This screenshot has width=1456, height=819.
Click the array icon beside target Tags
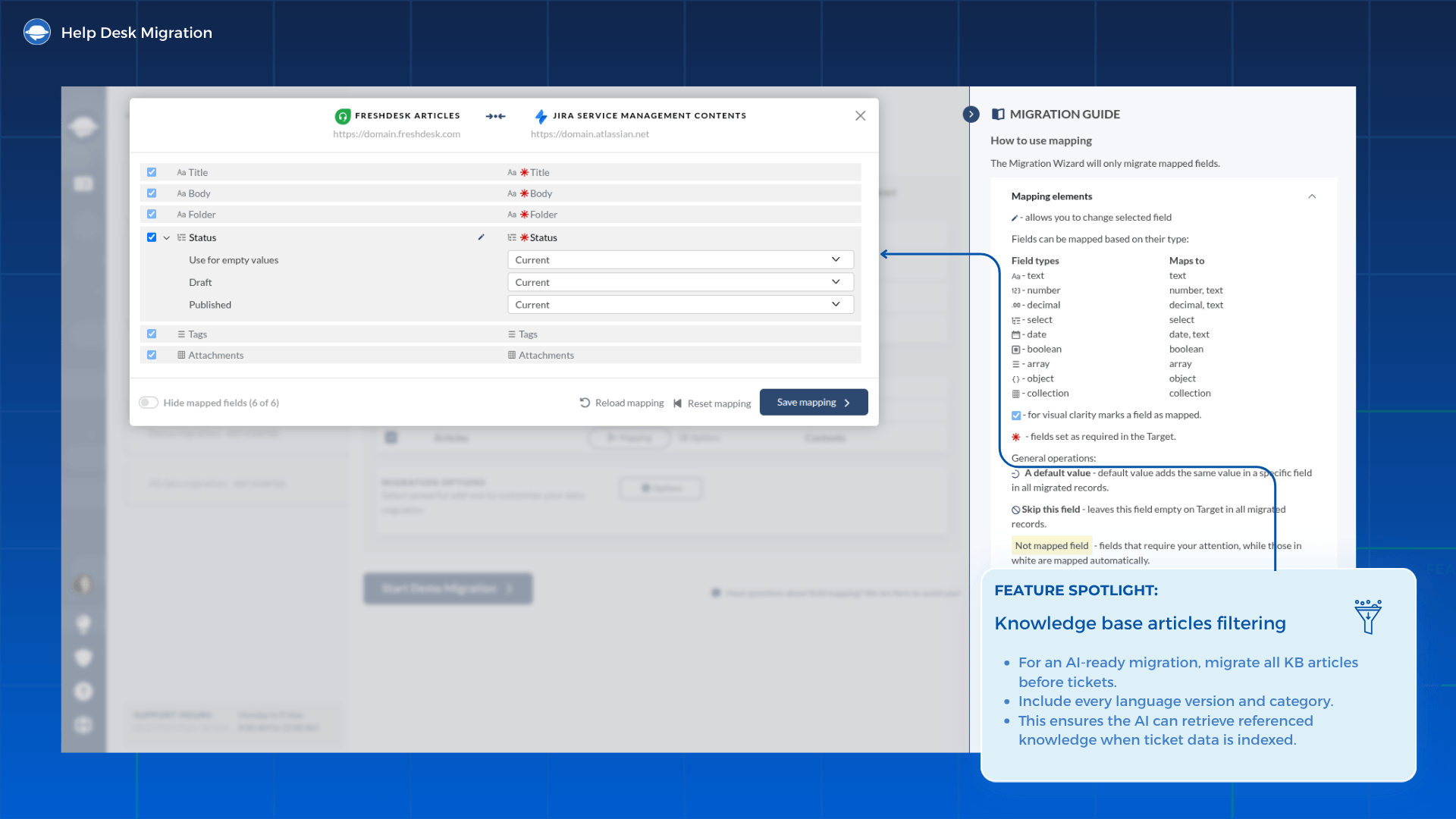[x=512, y=334]
